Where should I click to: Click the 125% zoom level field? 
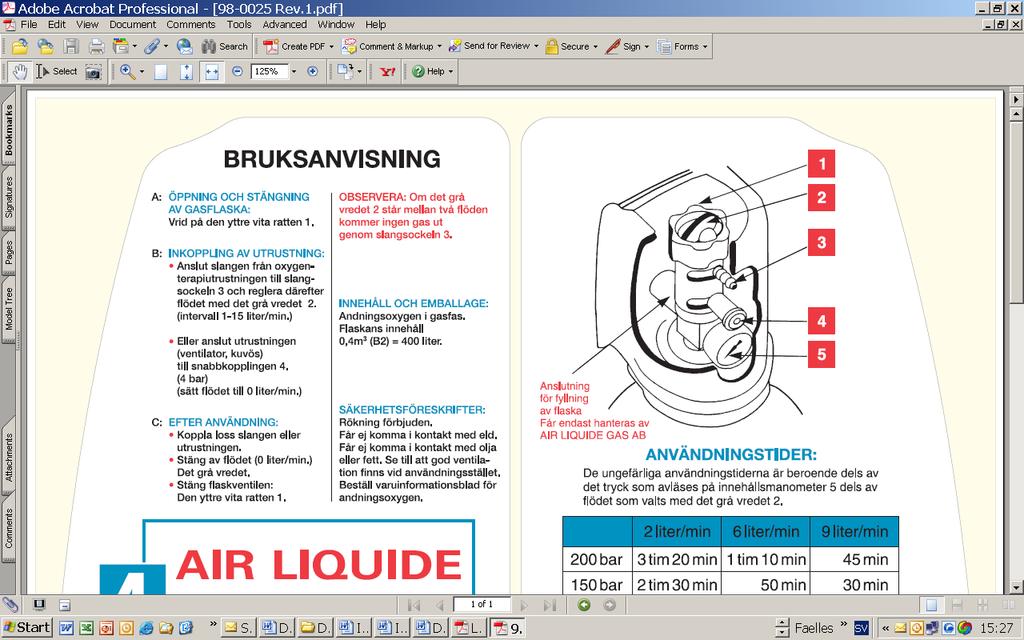(x=269, y=71)
